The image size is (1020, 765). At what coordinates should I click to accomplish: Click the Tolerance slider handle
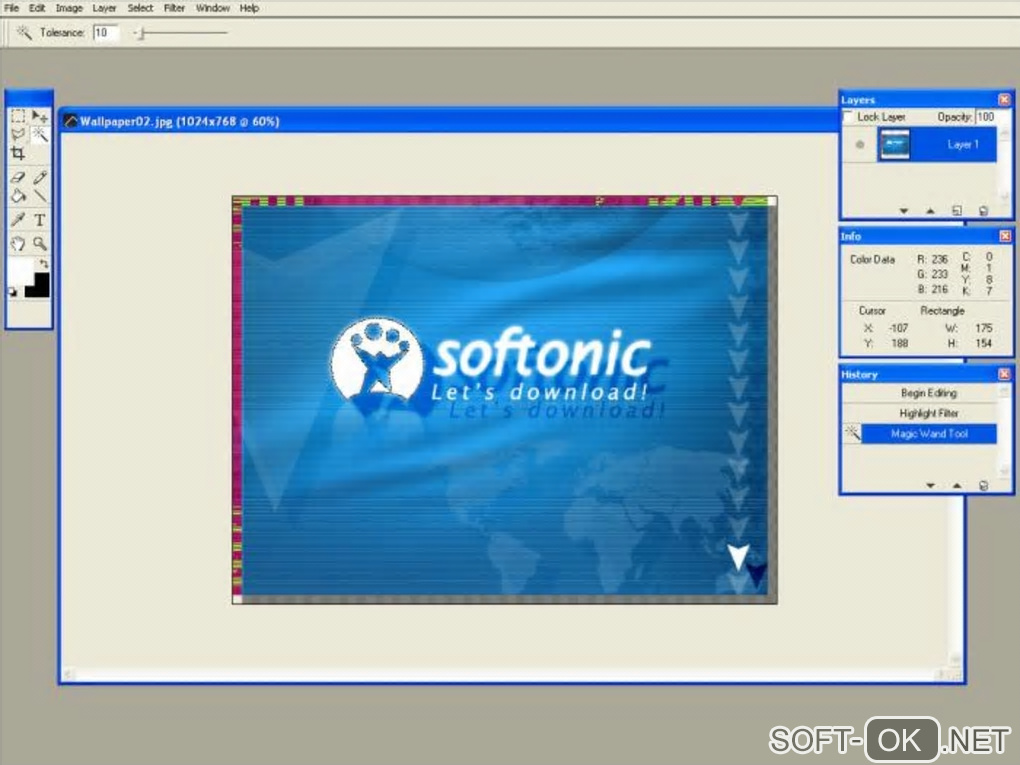click(141, 33)
